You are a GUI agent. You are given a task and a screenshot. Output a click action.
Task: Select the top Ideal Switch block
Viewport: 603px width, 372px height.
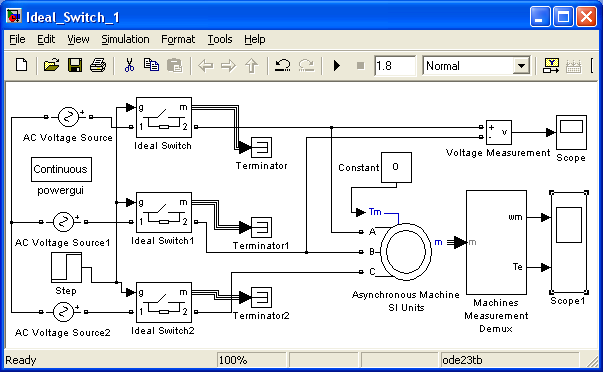click(164, 117)
